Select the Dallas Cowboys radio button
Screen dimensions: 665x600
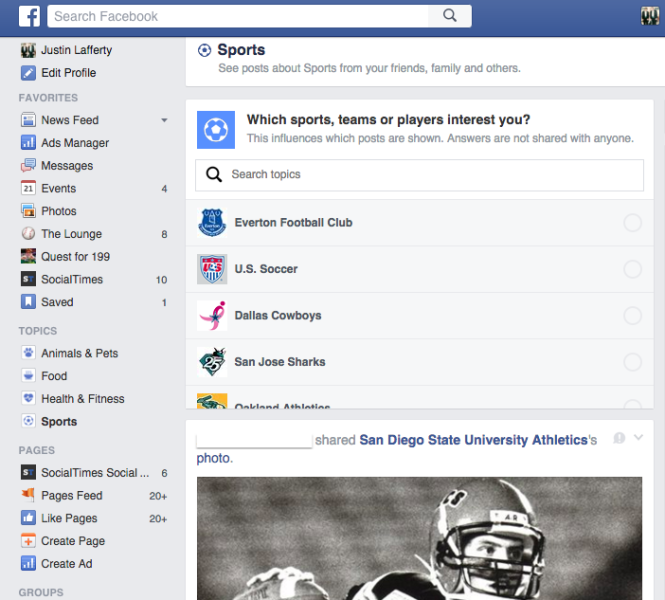632,316
